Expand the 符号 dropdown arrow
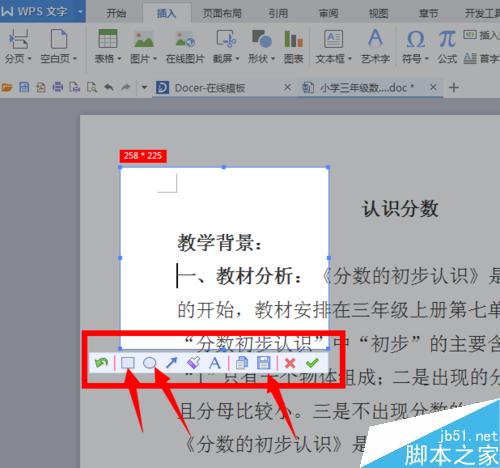The width and height of the screenshot is (500, 468). coord(426,59)
